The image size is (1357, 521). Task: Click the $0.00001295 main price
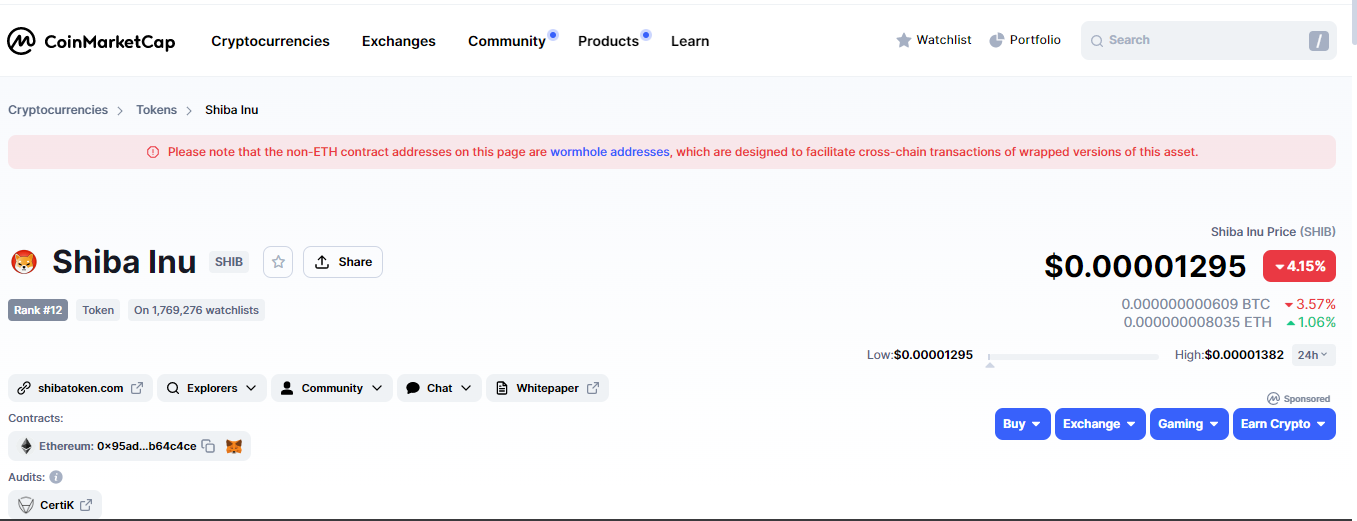(x=1145, y=266)
